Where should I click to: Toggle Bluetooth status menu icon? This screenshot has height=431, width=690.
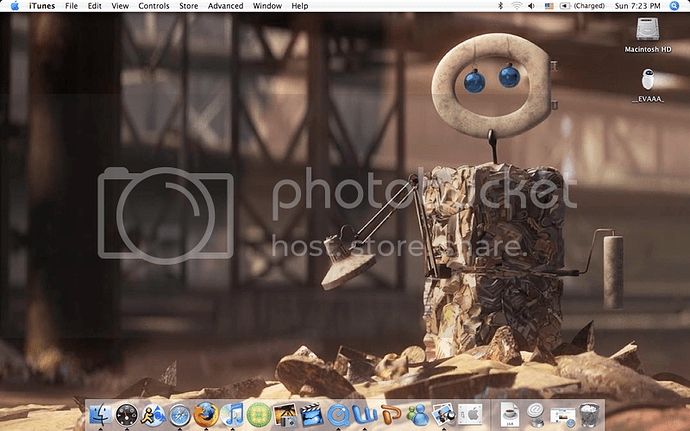[x=500, y=6]
